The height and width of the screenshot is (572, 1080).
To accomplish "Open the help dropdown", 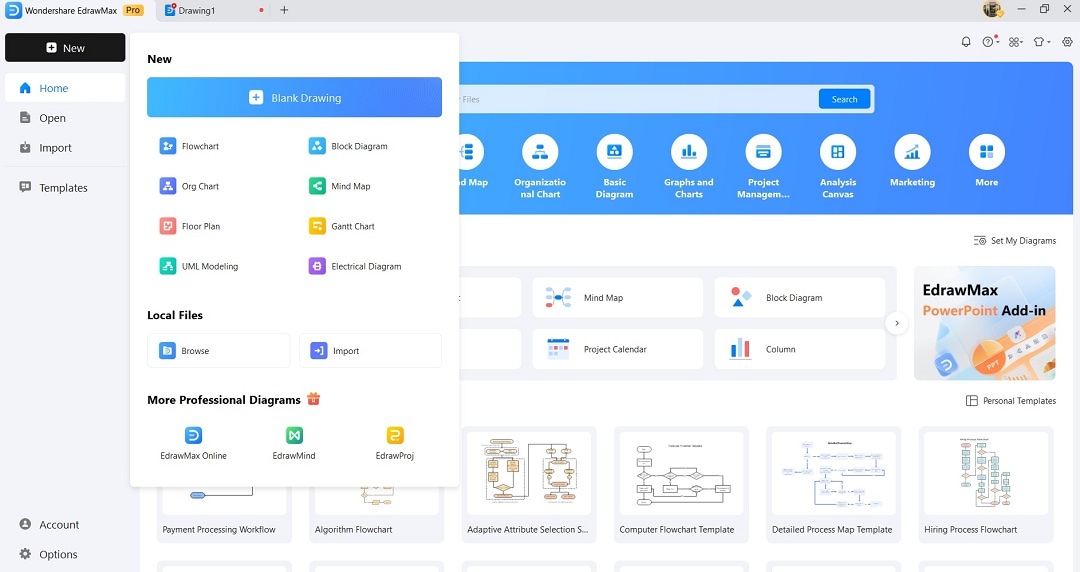I will coord(990,42).
